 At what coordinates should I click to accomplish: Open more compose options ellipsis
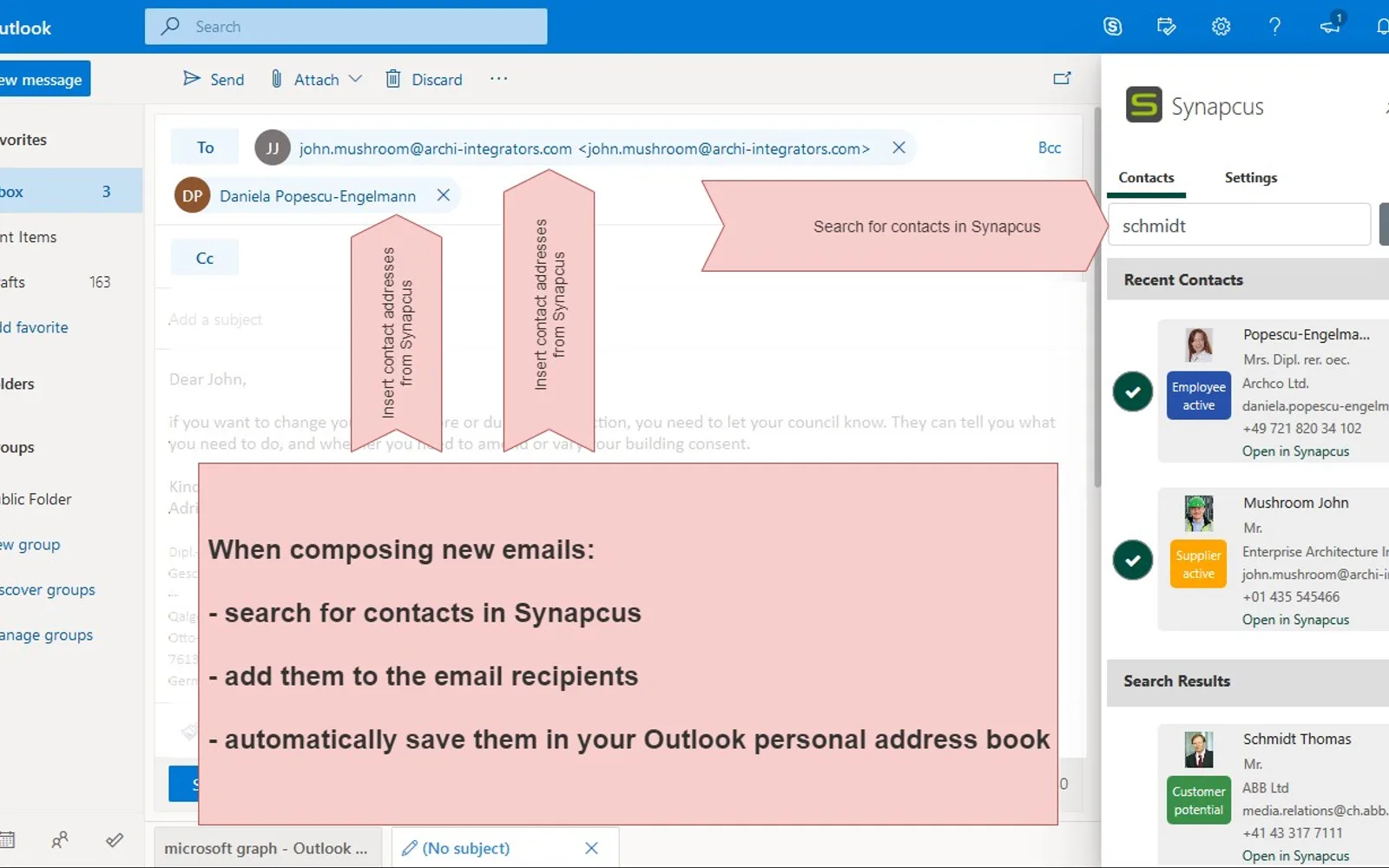coord(498,79)
